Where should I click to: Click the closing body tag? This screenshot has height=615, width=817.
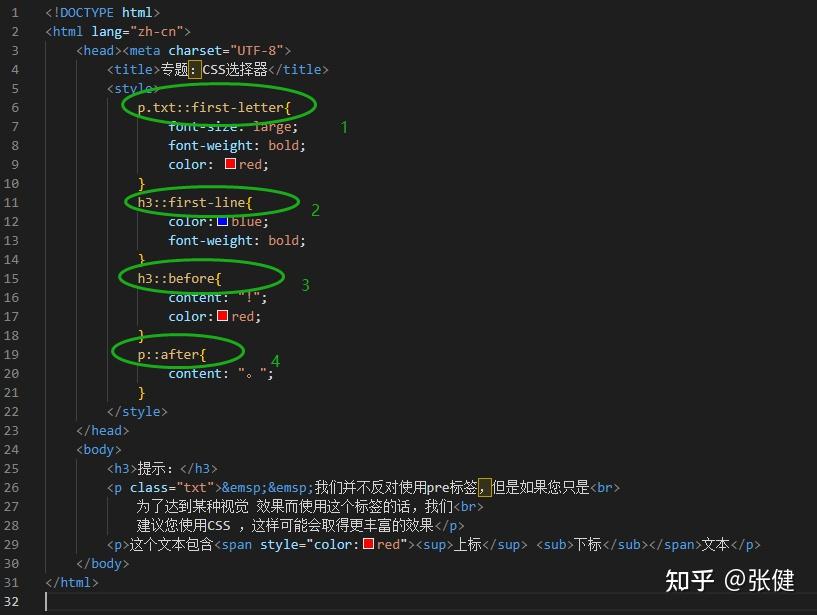point(103,563)
